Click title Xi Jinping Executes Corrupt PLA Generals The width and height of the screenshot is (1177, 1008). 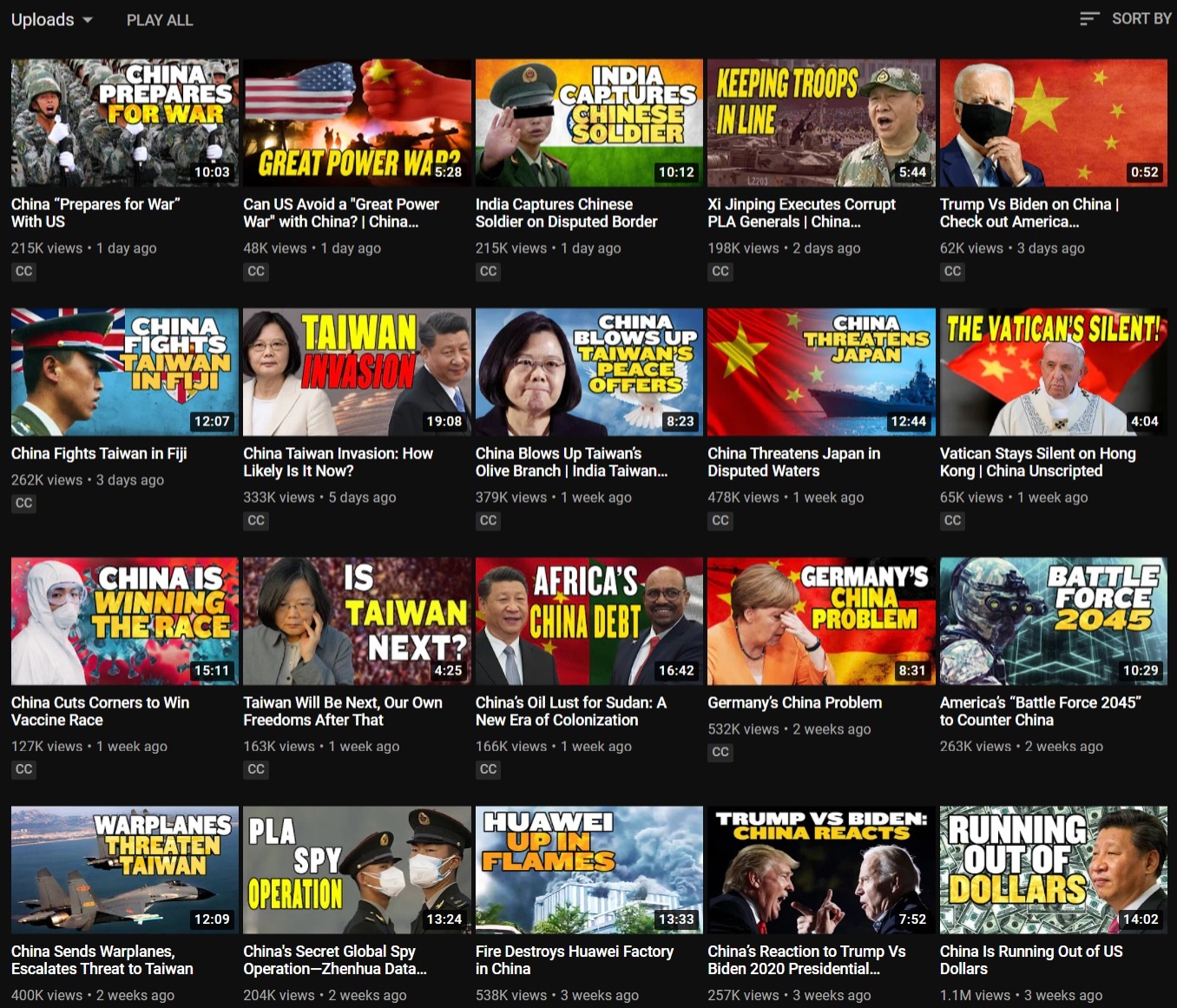click(x=801, y=213)
